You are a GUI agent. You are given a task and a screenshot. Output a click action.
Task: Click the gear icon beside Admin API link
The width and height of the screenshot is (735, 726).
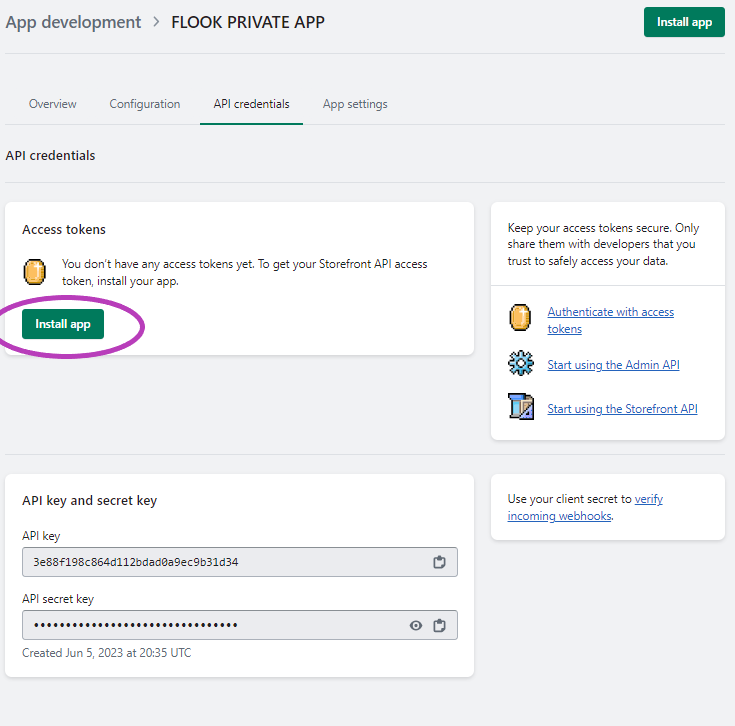pos(521,363)
